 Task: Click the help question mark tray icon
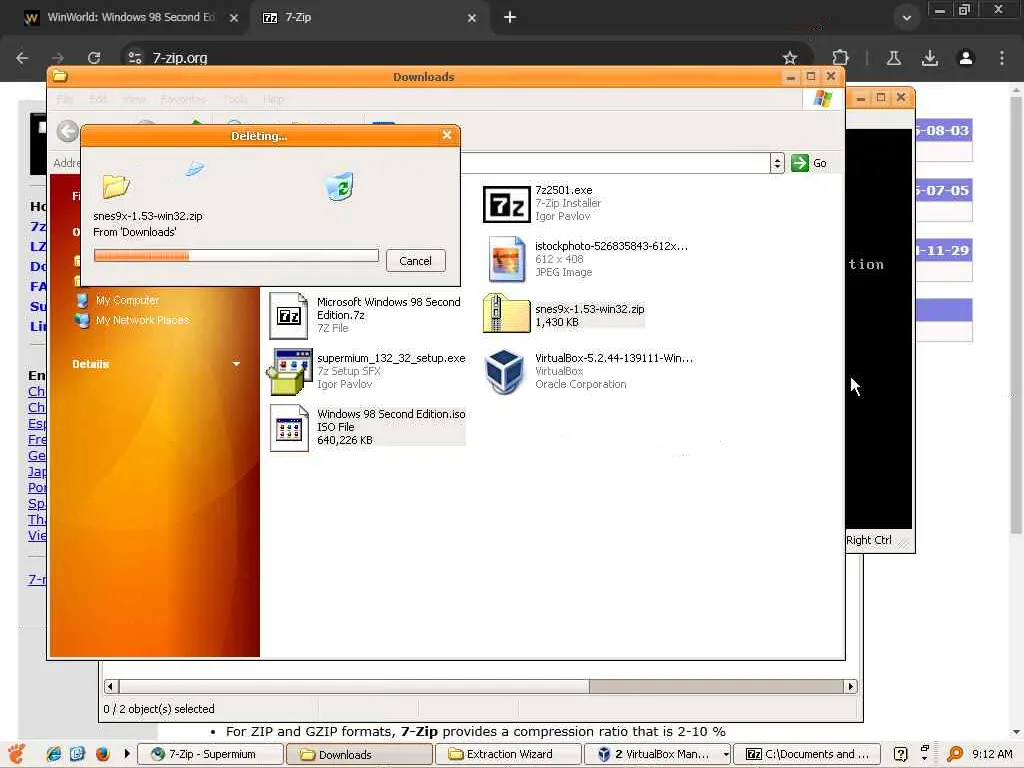click(x=901, y=754)
